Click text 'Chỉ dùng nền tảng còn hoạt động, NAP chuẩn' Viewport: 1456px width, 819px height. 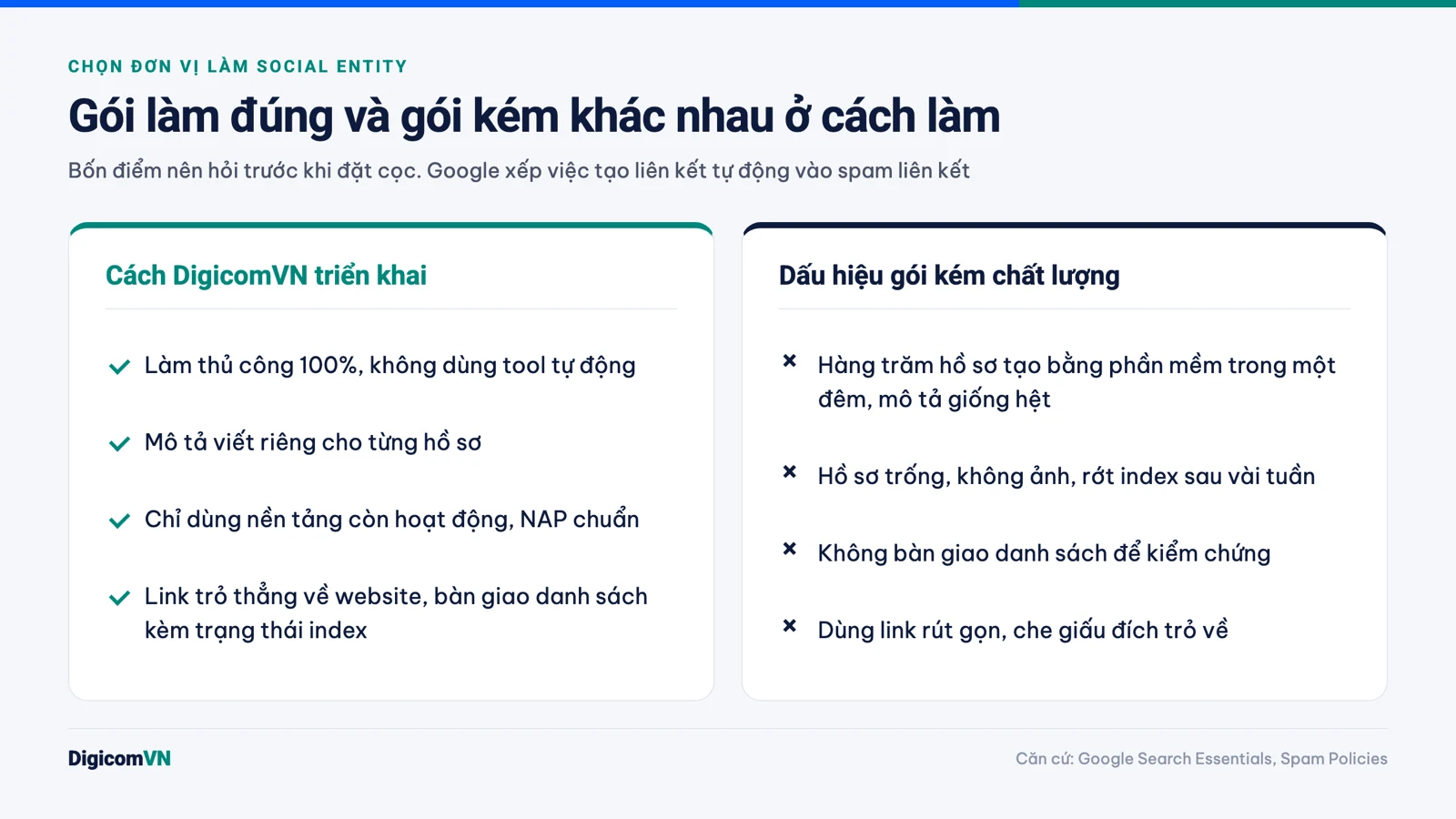[x=392, y=520]
